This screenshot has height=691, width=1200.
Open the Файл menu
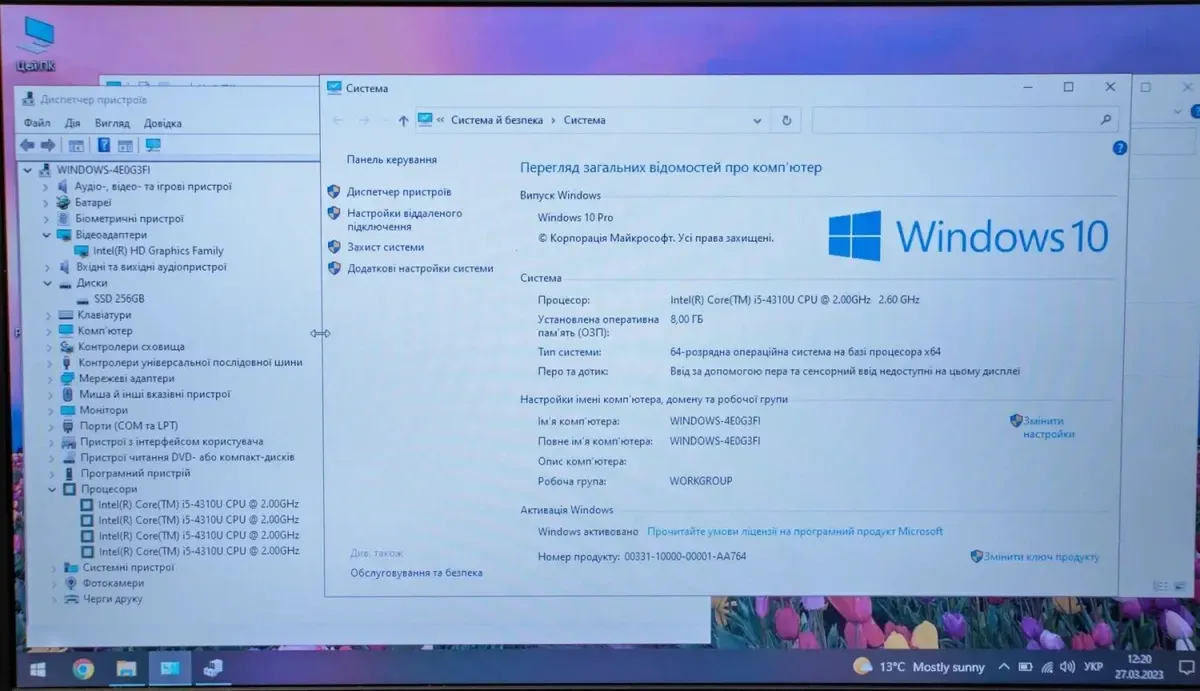click(37, 123)
